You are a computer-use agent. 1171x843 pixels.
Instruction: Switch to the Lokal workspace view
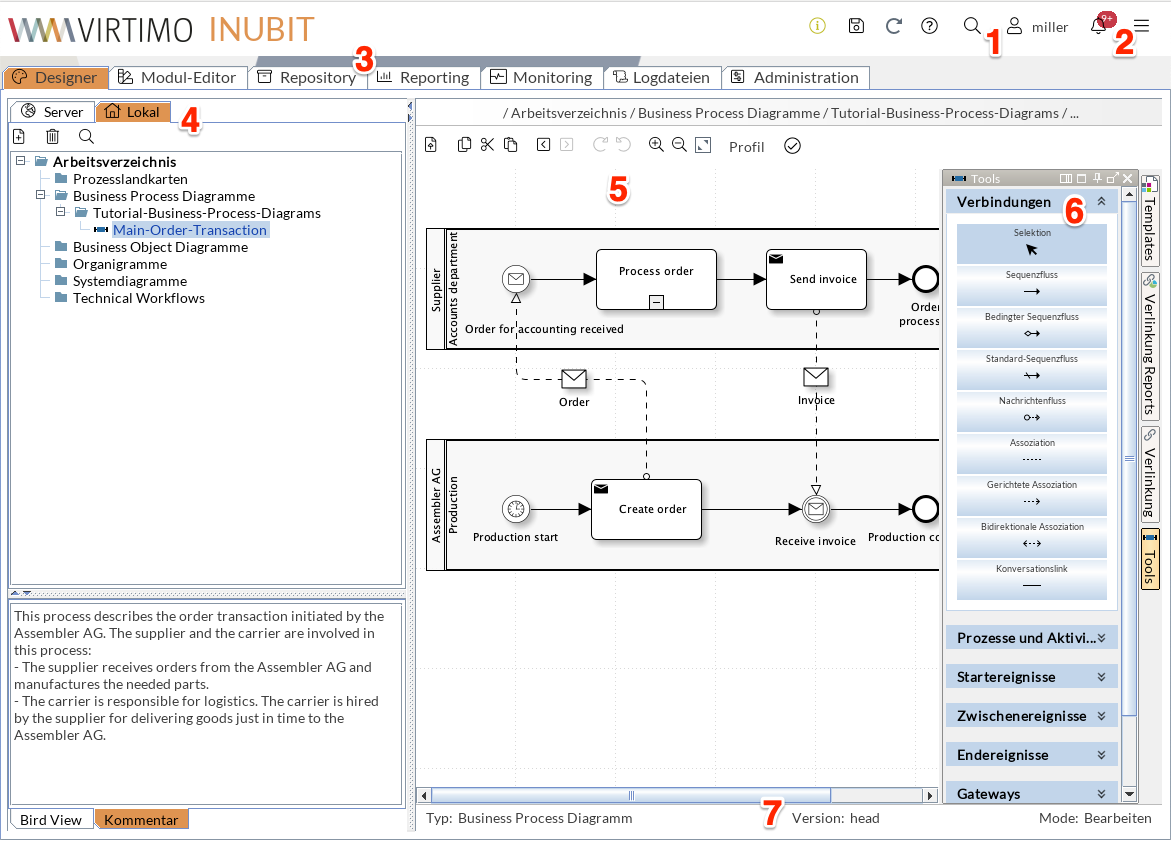[x=133, y=111]
